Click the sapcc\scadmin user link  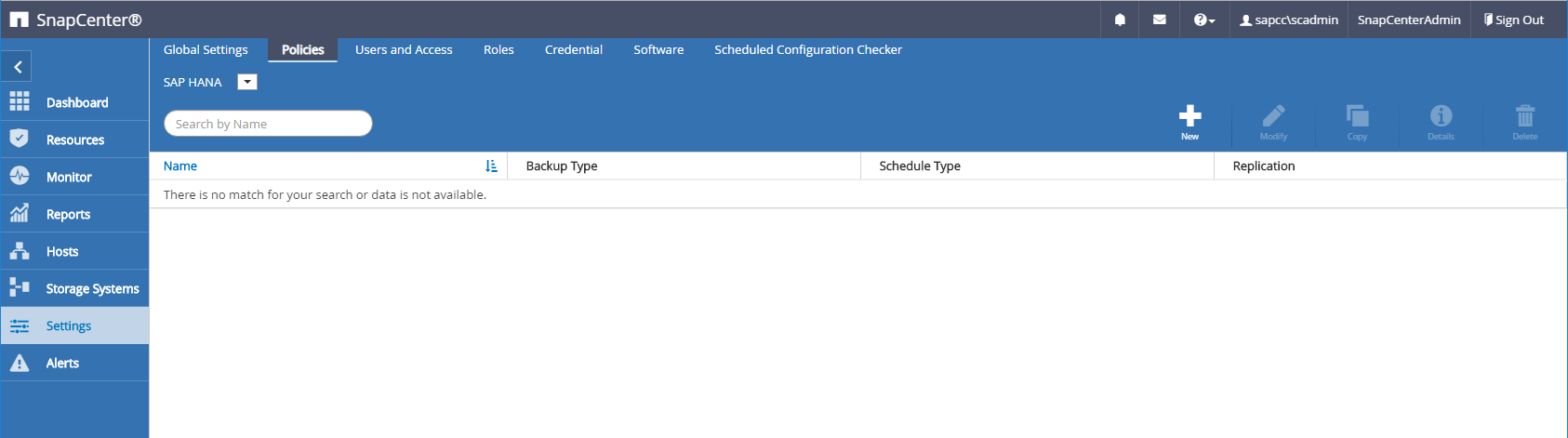1289,20
